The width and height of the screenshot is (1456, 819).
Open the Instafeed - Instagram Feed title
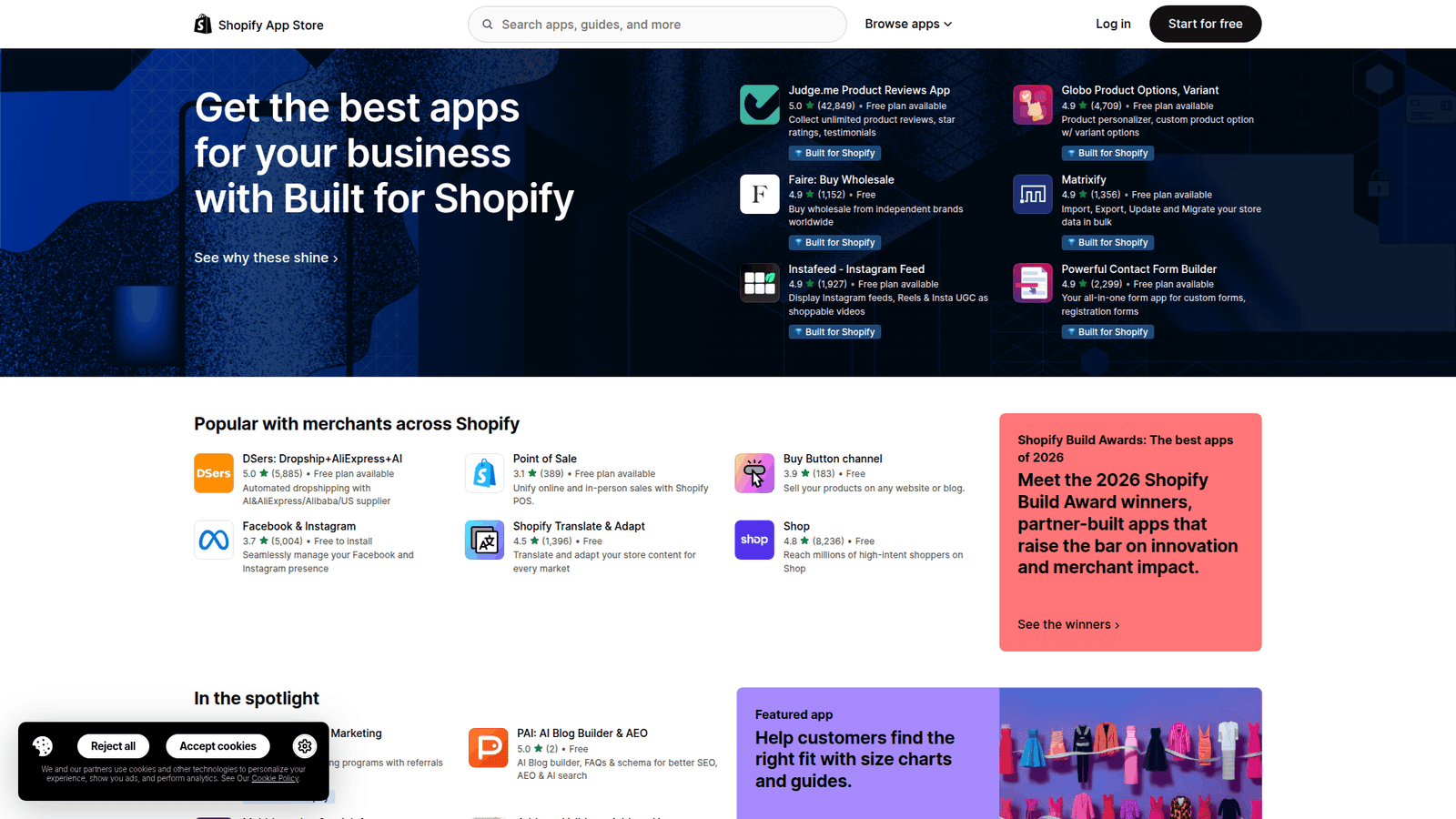[x=856, y=269]
